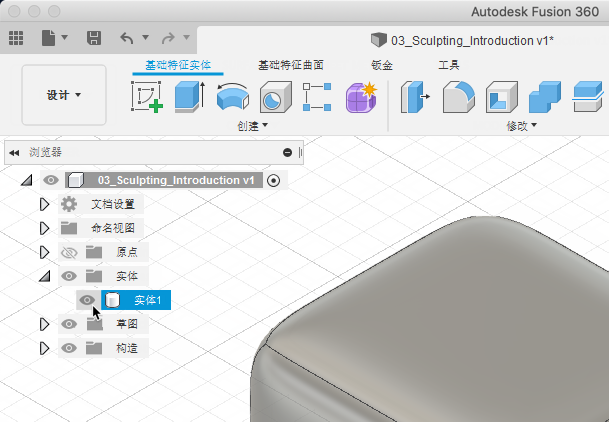
Task: Switch to the 基础特征曲面 tab
Action: pyautogui.click(x=291, y=65)
